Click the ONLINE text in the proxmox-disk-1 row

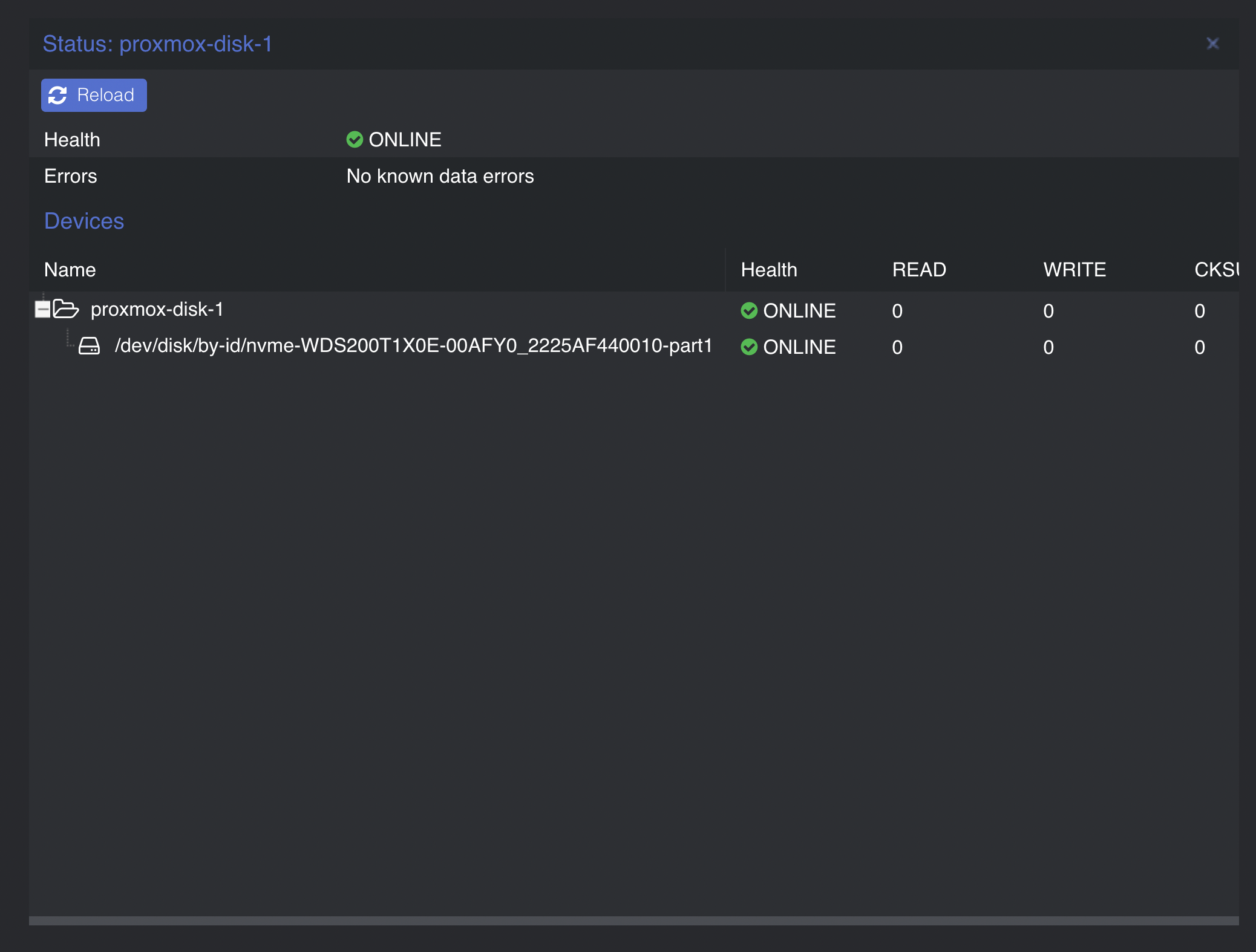799,311
